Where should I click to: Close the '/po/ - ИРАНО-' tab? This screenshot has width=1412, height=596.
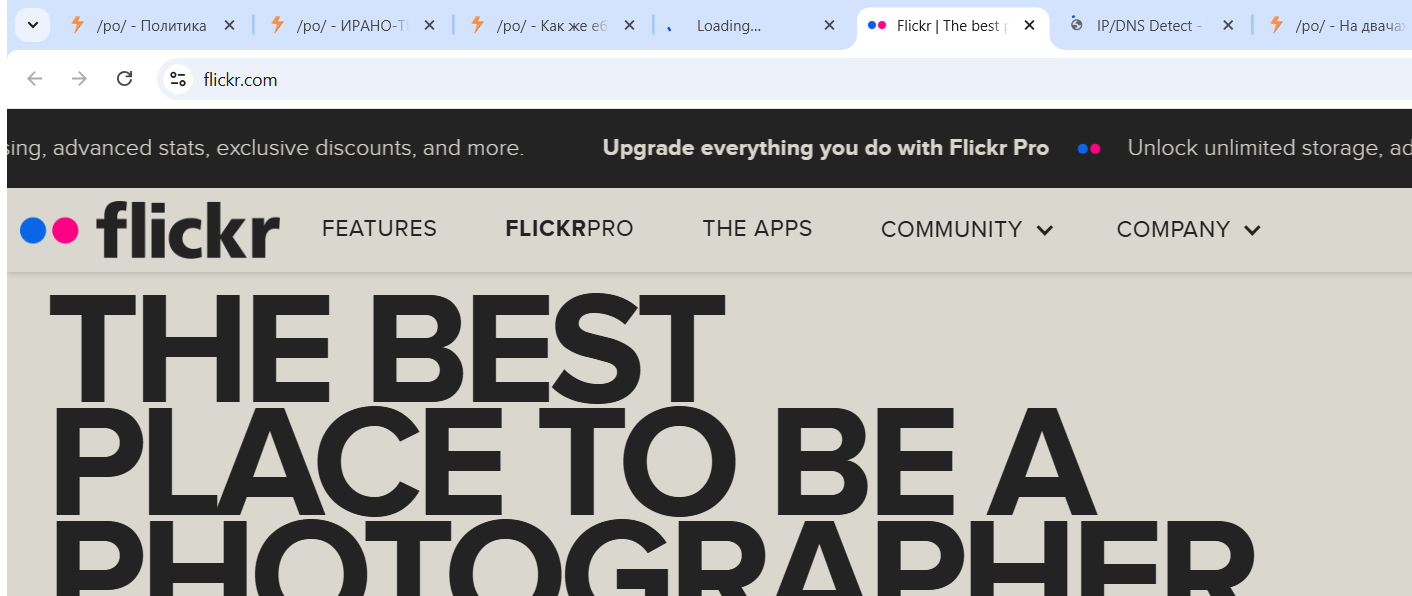pyautogui.click(x=429, y=25)
